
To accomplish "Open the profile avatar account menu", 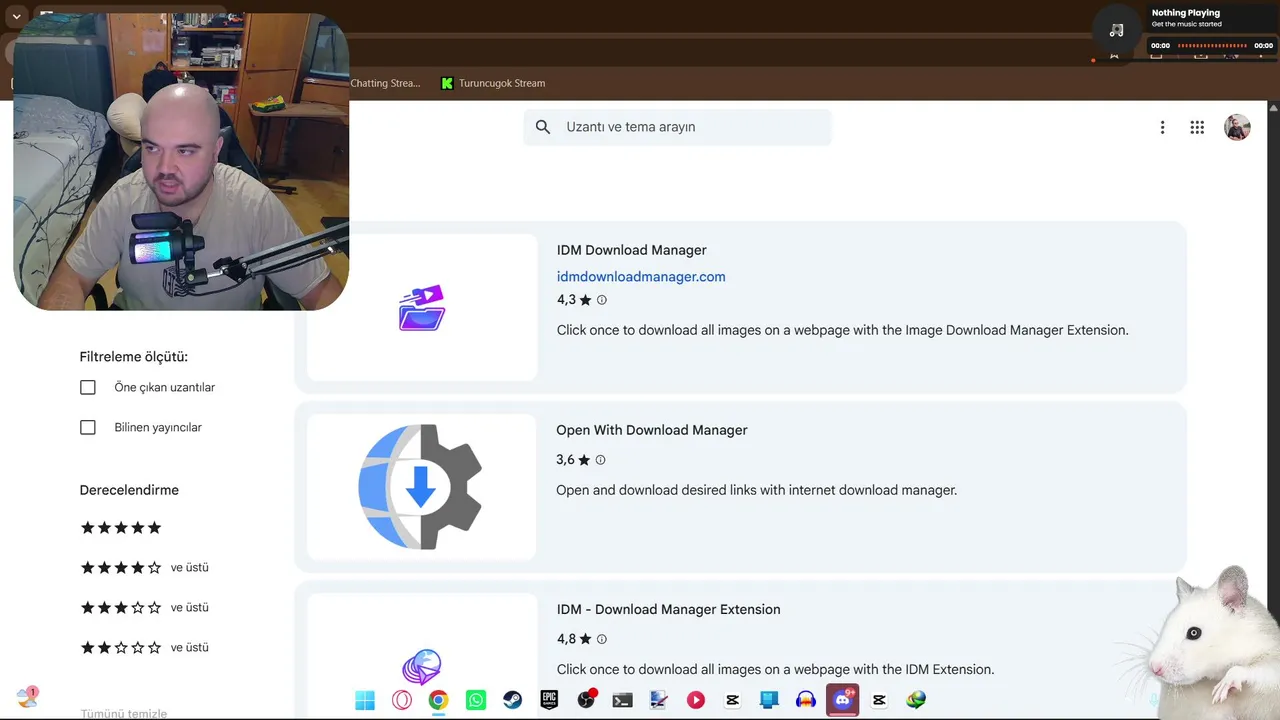I will point(1237,127).
